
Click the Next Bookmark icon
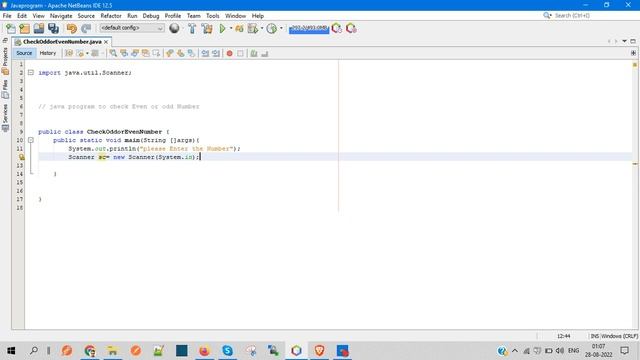click(x=180, y=53)
